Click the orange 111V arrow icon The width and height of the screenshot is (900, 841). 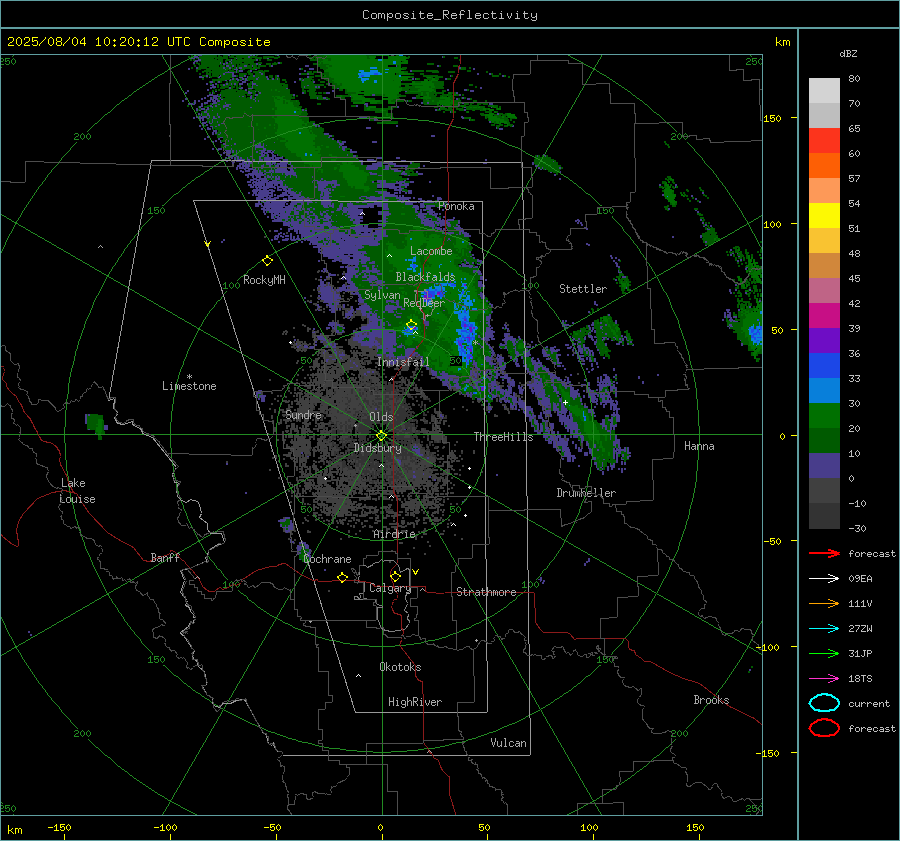(x=824, y=603)
